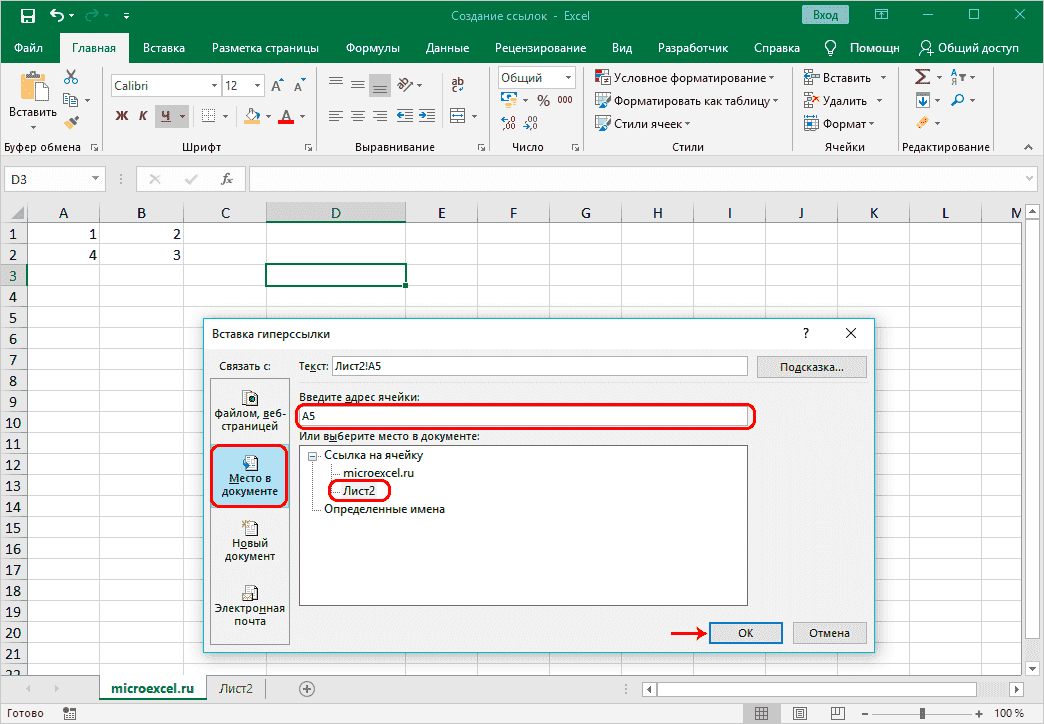
Task: Open the Вставка ribbon tab
Action: click(163, 48)
